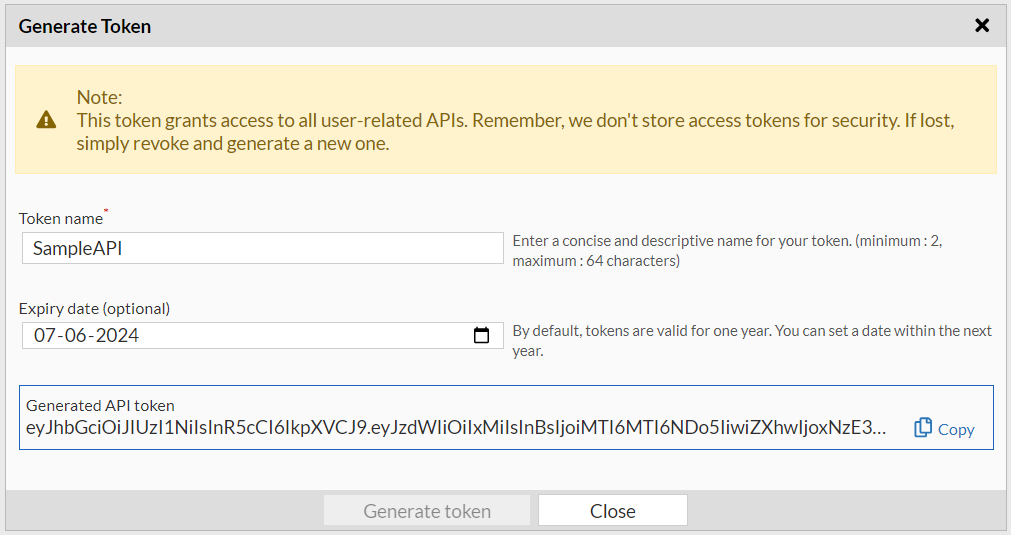Select the month segment of expiry date
The height and width of the screenshot is (535, 1011).
click(x=77, y=336)
